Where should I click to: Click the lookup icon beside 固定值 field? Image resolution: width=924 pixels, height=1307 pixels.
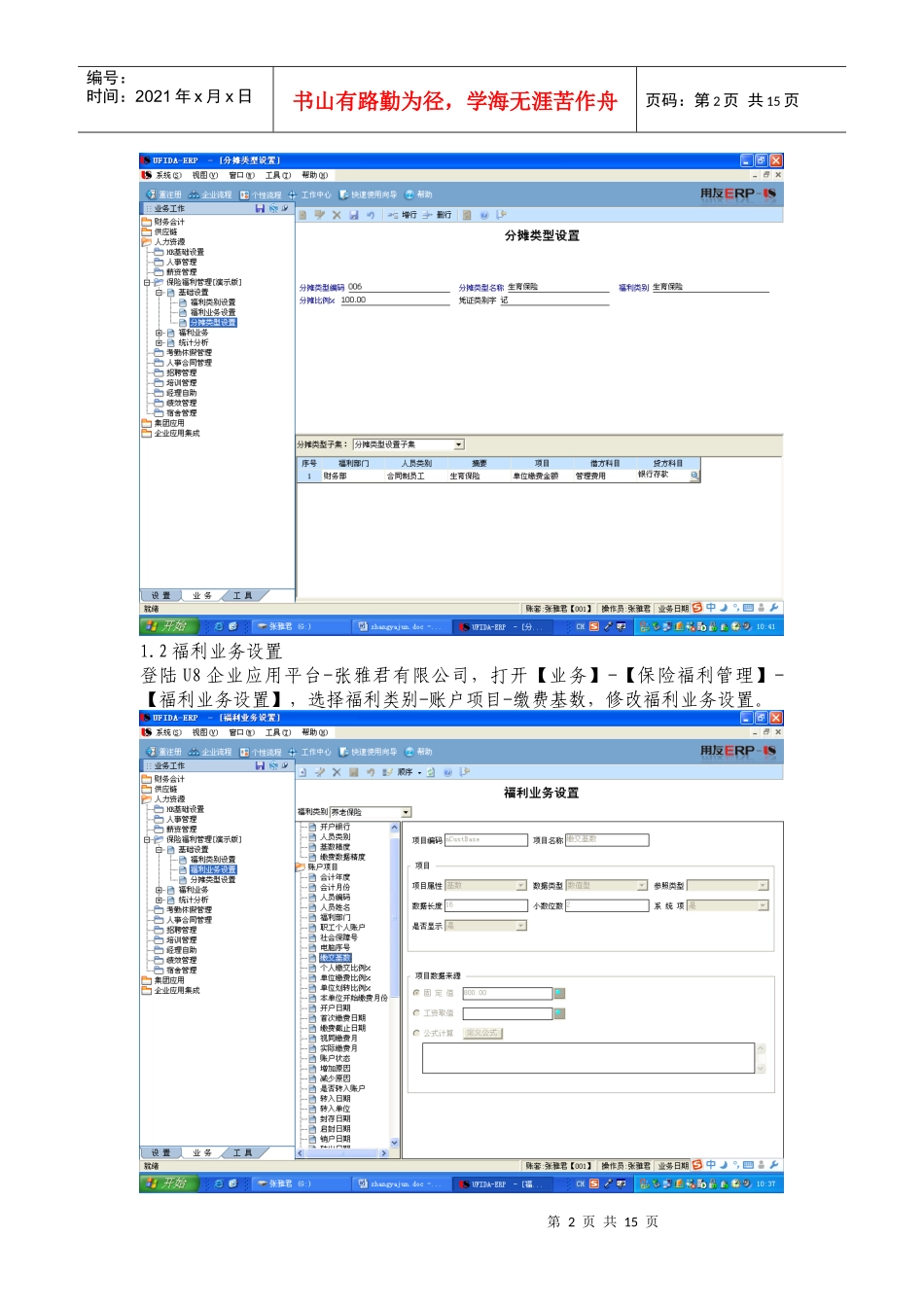point(559,993)
